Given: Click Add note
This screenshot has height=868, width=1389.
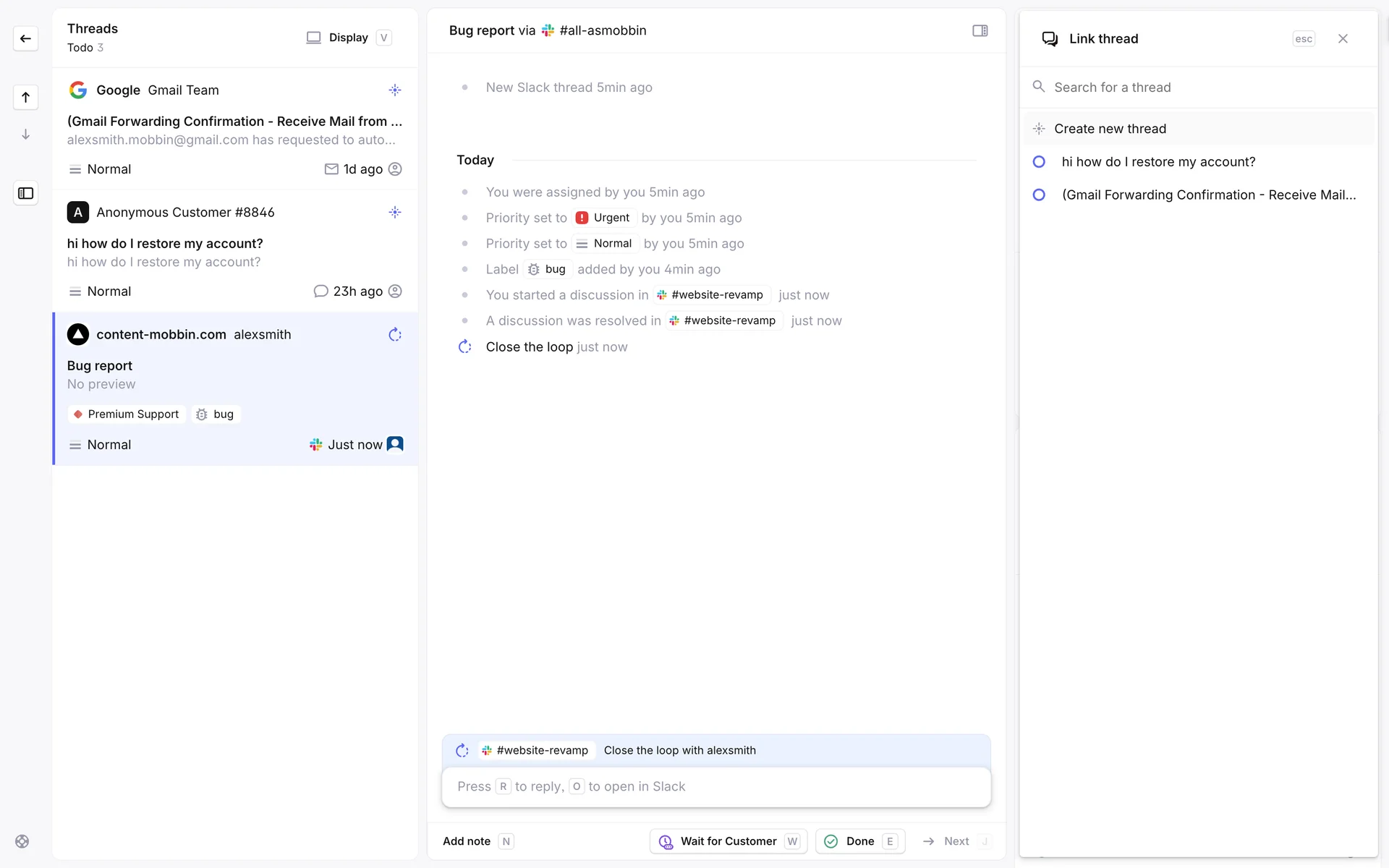Looking at the screenshot, I should pyautogui.click(x=467, y=841).
